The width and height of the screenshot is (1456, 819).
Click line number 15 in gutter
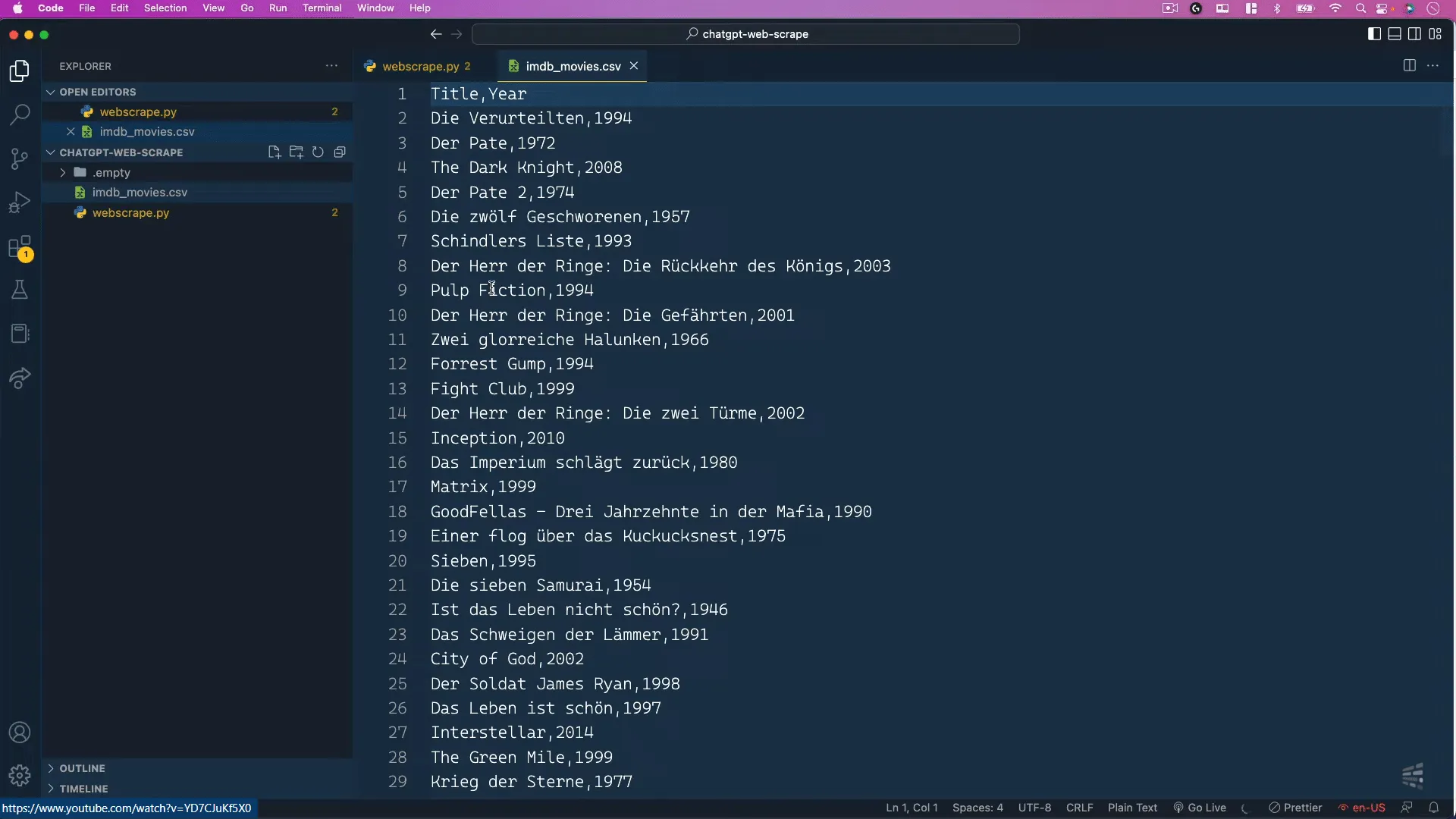point(397,438)
